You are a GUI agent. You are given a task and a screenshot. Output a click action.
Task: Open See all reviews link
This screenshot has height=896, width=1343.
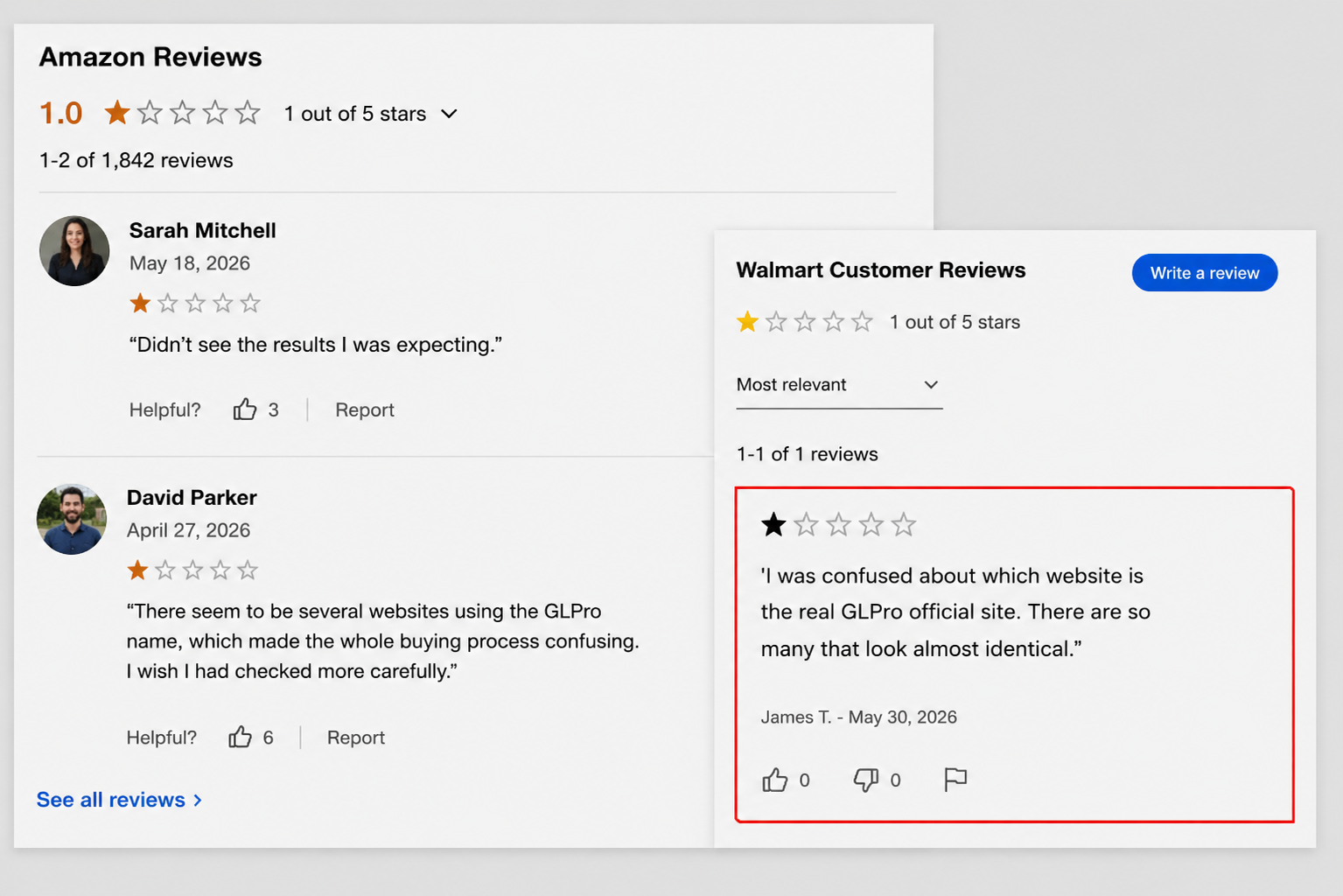pos(119,800)
